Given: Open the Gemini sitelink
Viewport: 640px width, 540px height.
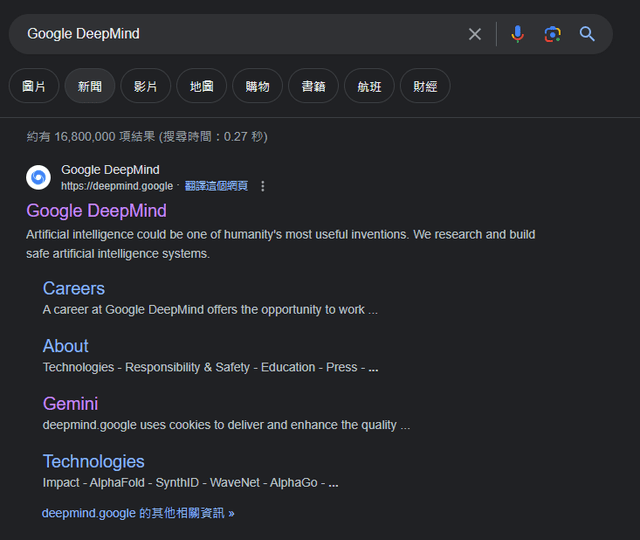Looking at the screenshot, I should [70, 404].
